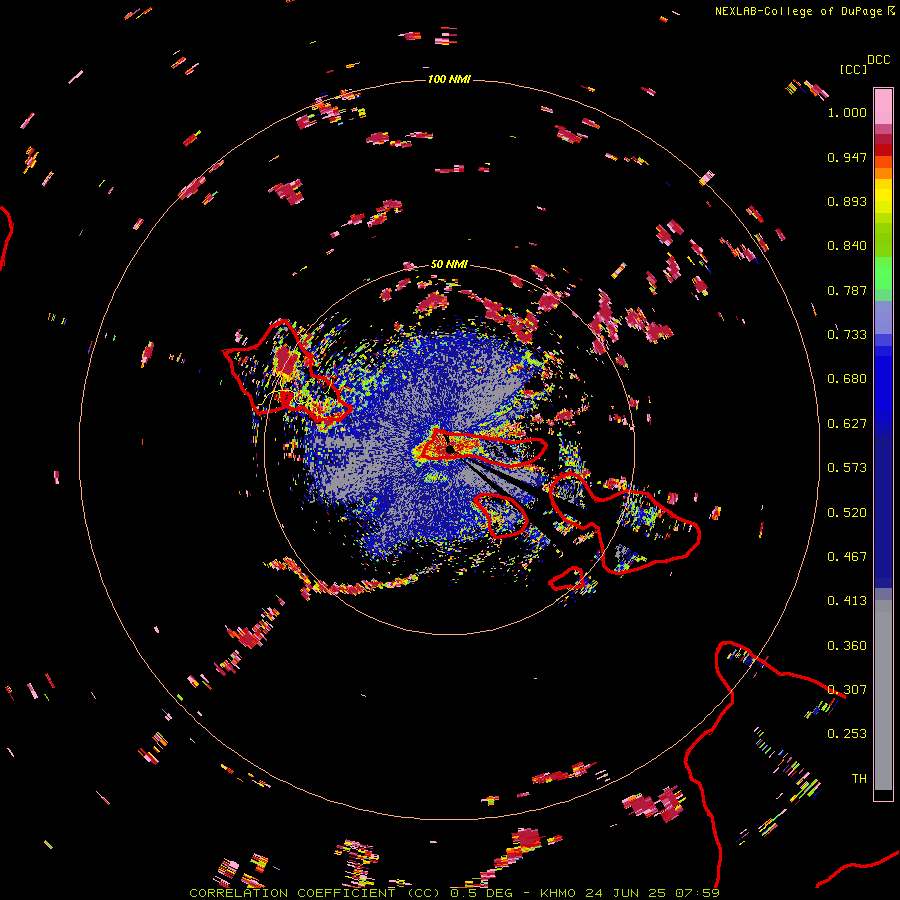Click the 24 JUN 25 date text
This screenshot has height=900, width=900.
pyautogui.click(x=626, y=893)
